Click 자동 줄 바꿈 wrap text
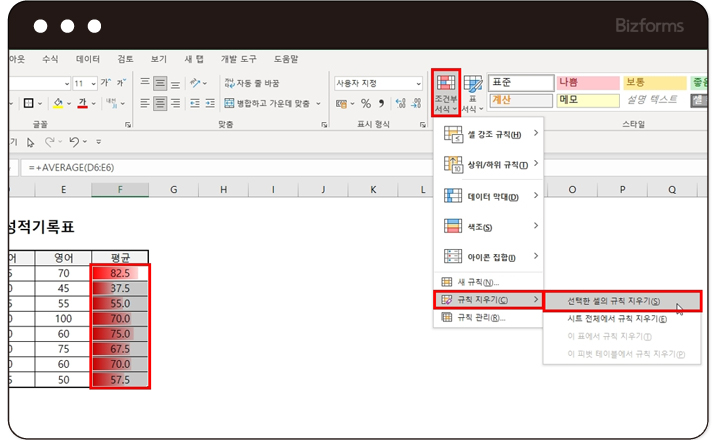Image resolution: width=715 pixels, height=440 pixels. click(251, 83)
